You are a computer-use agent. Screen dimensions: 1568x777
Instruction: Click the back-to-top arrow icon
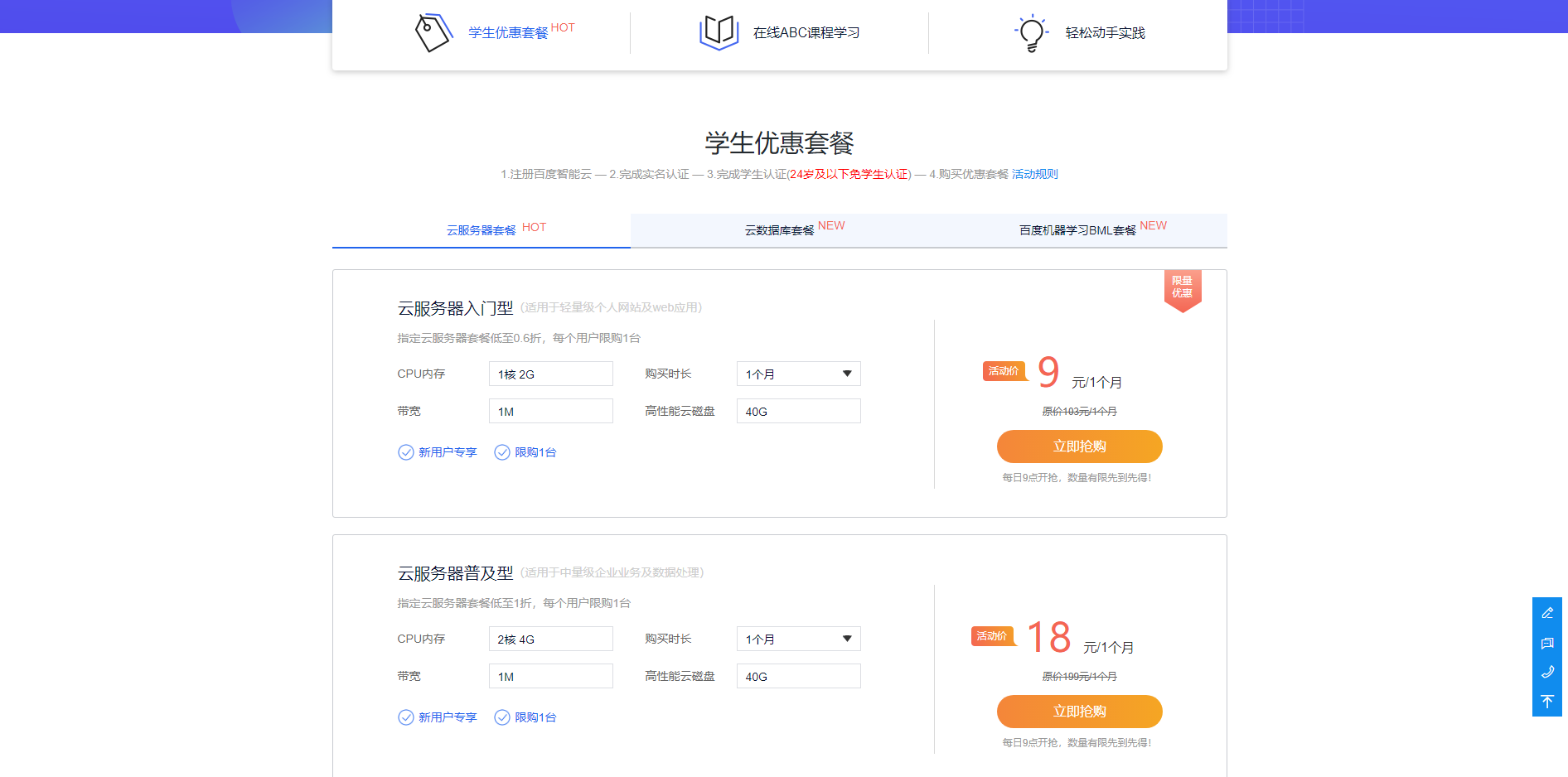(1547, 701)
